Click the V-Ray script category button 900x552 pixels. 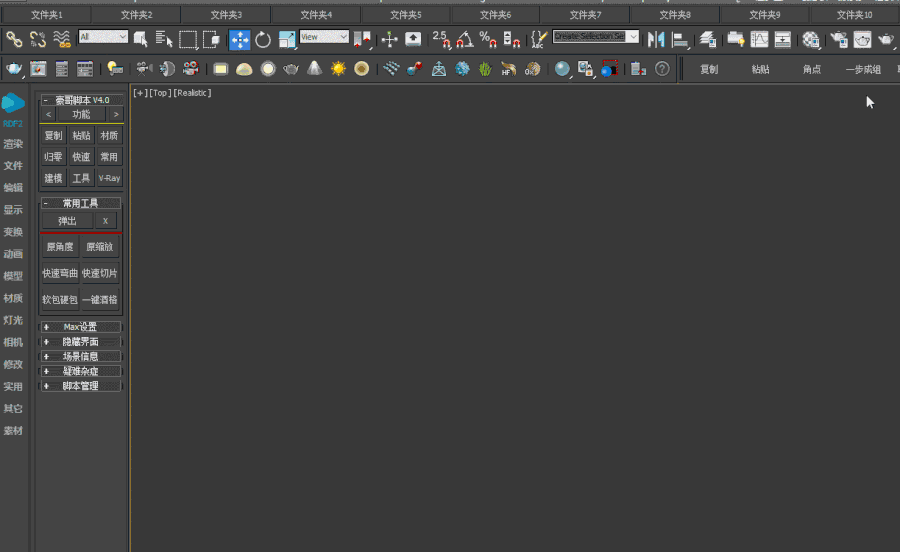click(x=109, y=178)
